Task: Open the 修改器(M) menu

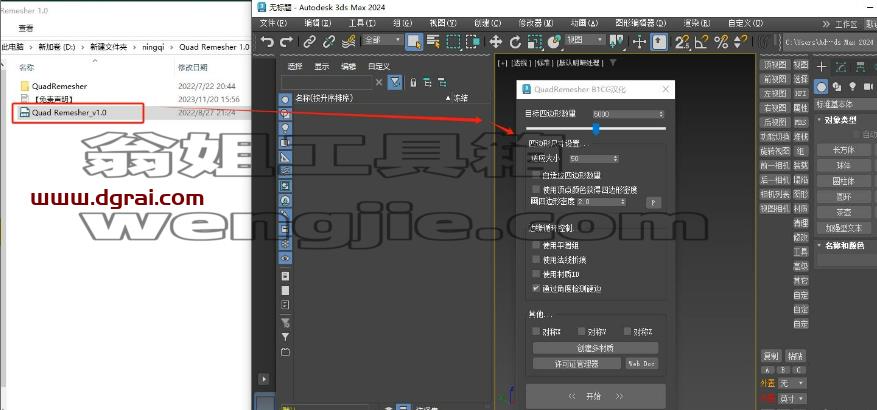Action: (535, 23)
